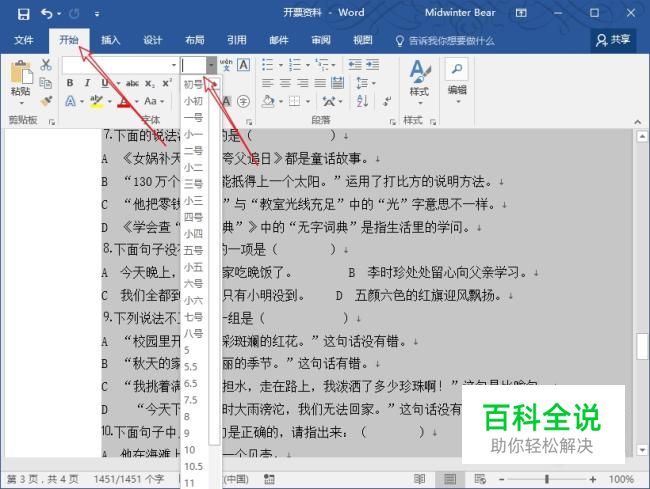650x489 pixels.
Task: Show paragraph marks icon
Action: click(x=387, y=101)
